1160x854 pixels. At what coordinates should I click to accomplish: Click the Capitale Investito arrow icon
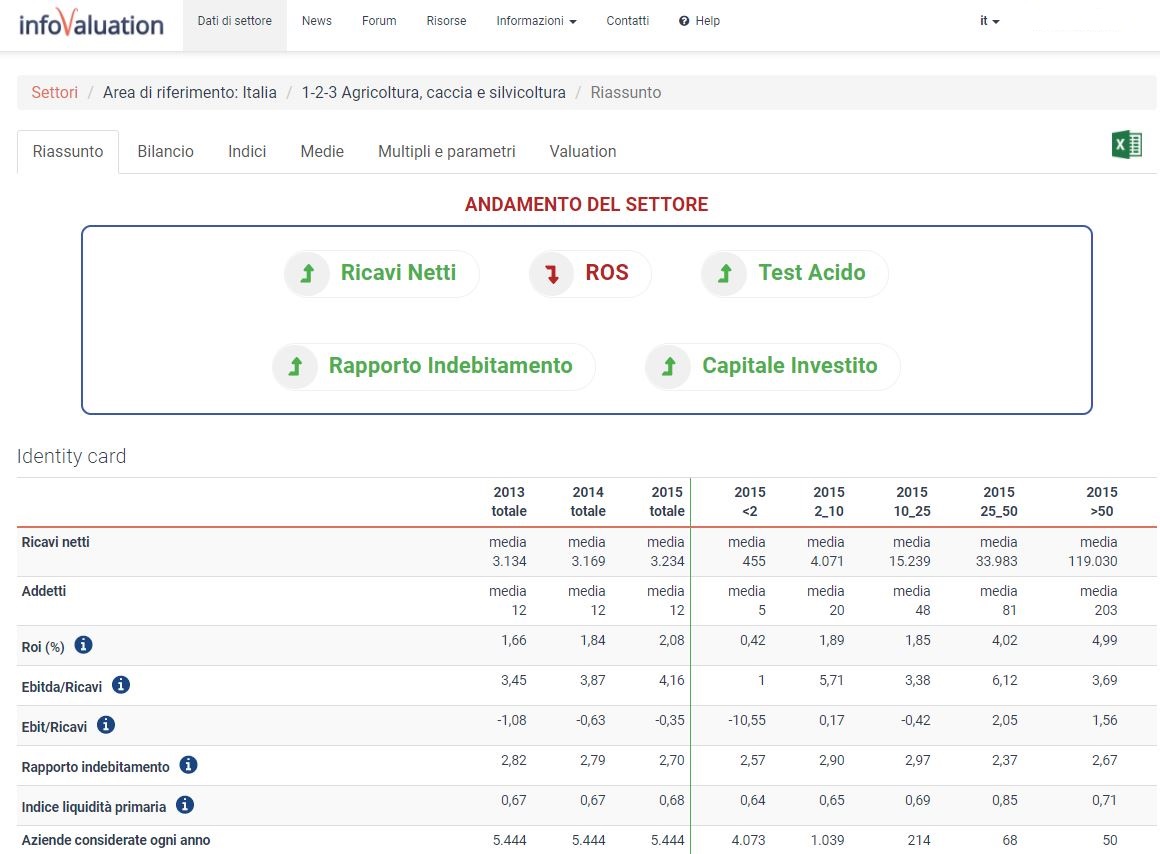point(669,366)
